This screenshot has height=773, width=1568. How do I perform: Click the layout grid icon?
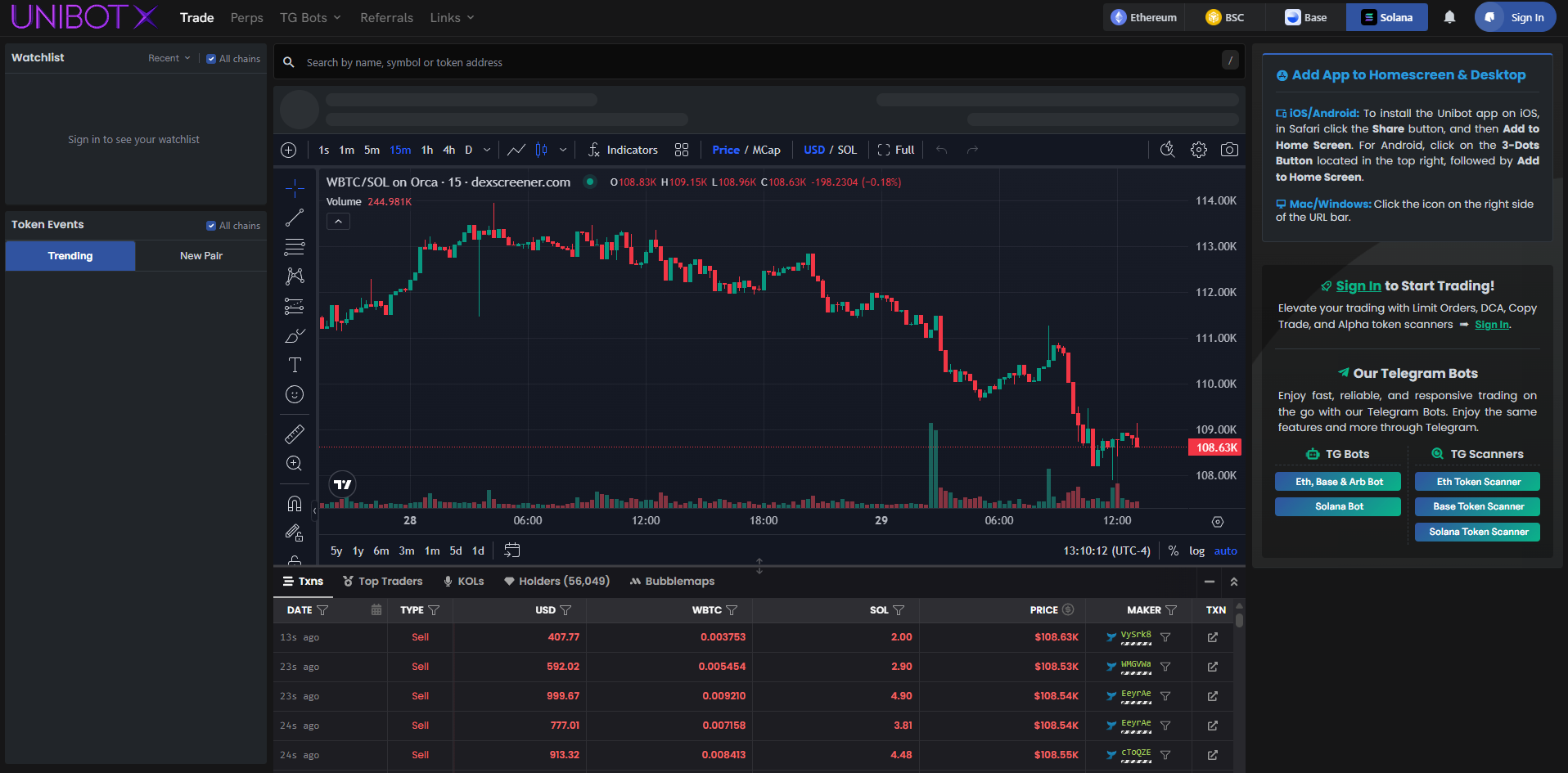(x=681, y=150)
